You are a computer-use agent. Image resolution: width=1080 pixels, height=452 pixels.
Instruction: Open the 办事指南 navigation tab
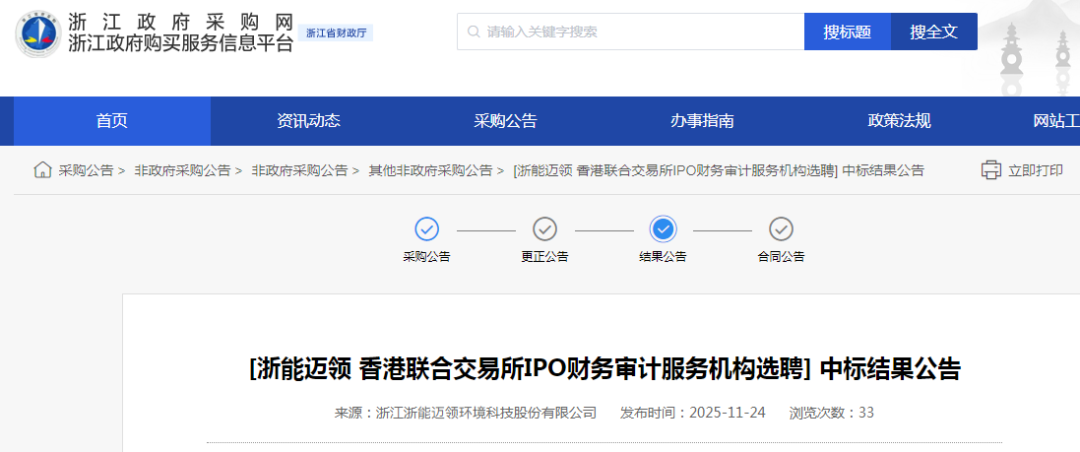(703, 121)
